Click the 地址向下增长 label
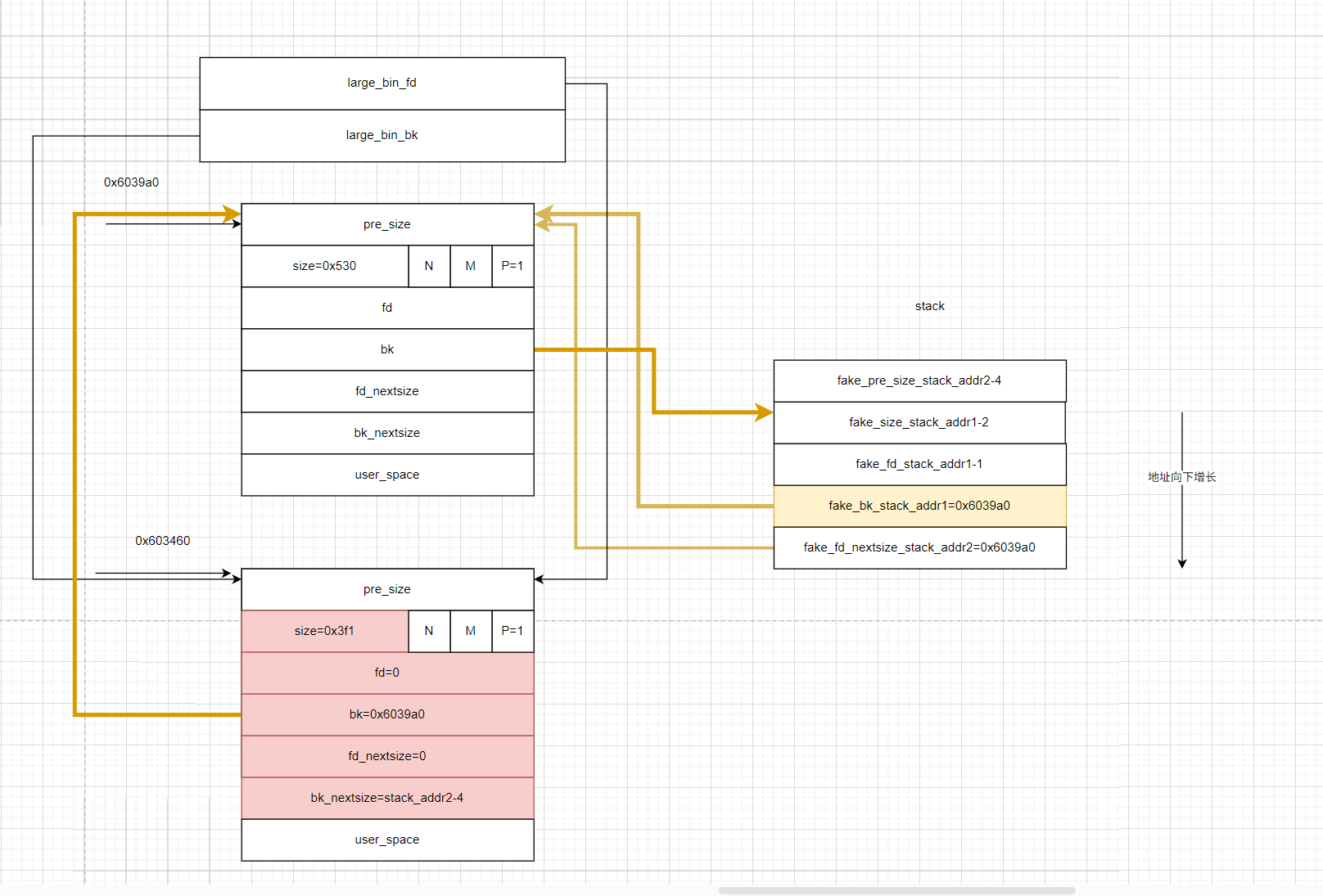The height and width of the screenshot is (896, 1323). click(x=1181, y=477)
